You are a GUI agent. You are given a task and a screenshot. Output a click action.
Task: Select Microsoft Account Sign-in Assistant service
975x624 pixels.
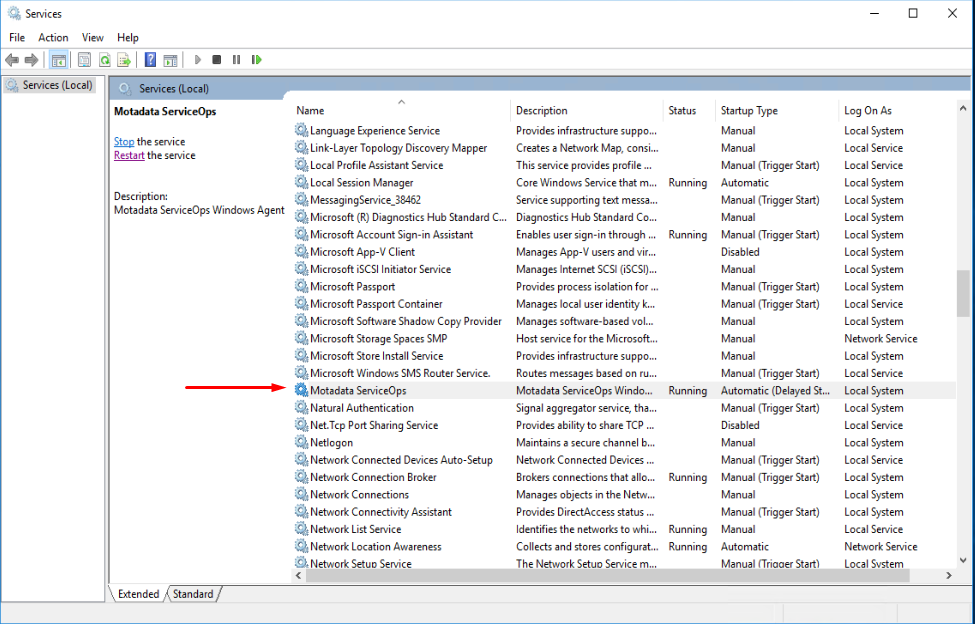(x=392, y=234)
